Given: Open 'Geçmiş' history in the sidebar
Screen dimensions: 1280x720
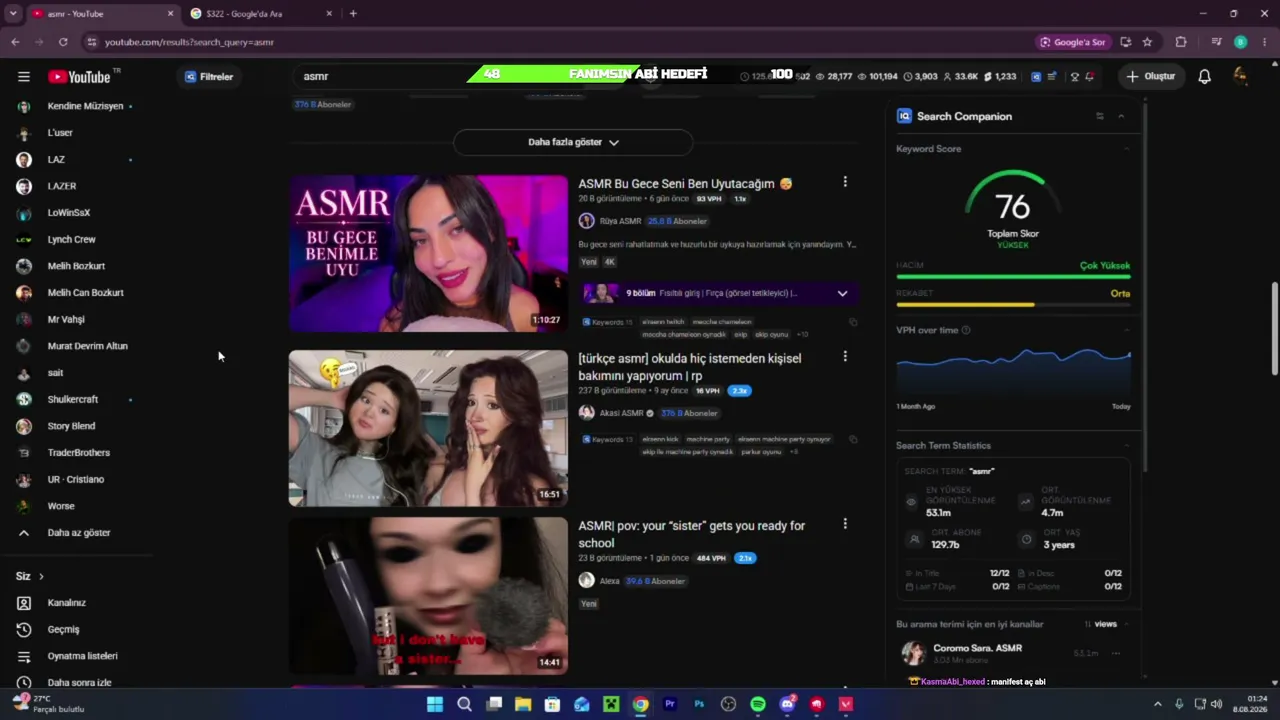Looking at the screenshot, I should pyautogui.click(x=63, y=630).
